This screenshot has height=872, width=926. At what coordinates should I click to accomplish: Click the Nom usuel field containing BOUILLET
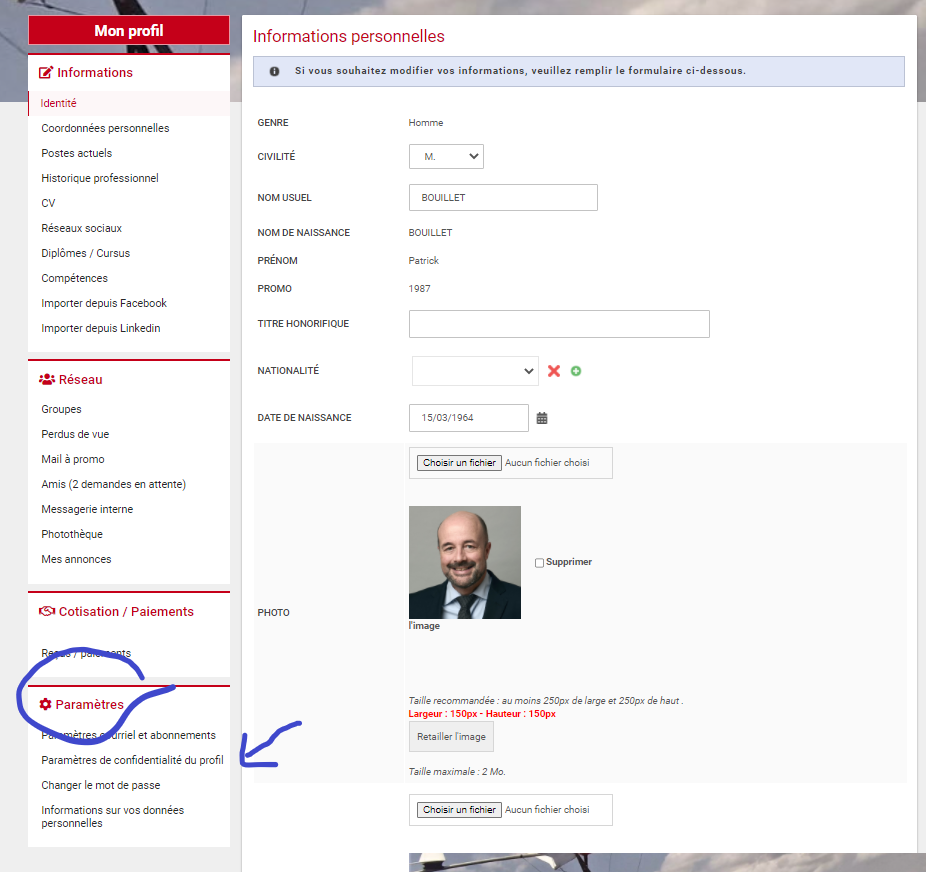coord(503,198)
